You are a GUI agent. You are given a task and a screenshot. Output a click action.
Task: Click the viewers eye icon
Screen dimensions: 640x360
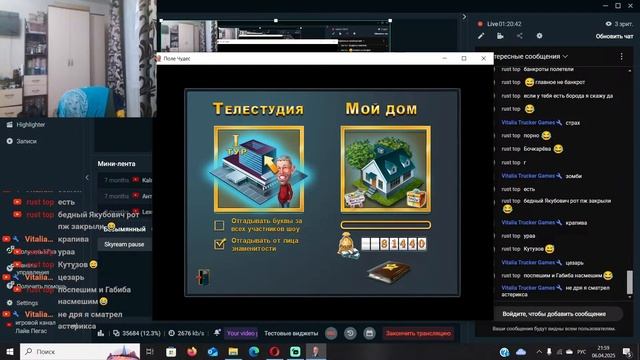(608, 24)
